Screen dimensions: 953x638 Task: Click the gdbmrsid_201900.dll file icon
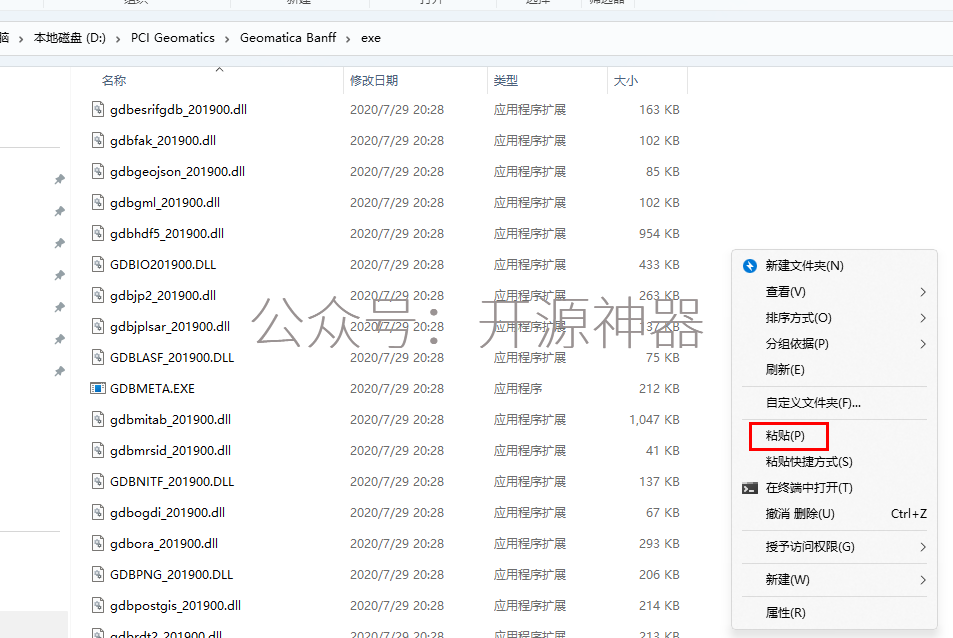tap(98, 450)
